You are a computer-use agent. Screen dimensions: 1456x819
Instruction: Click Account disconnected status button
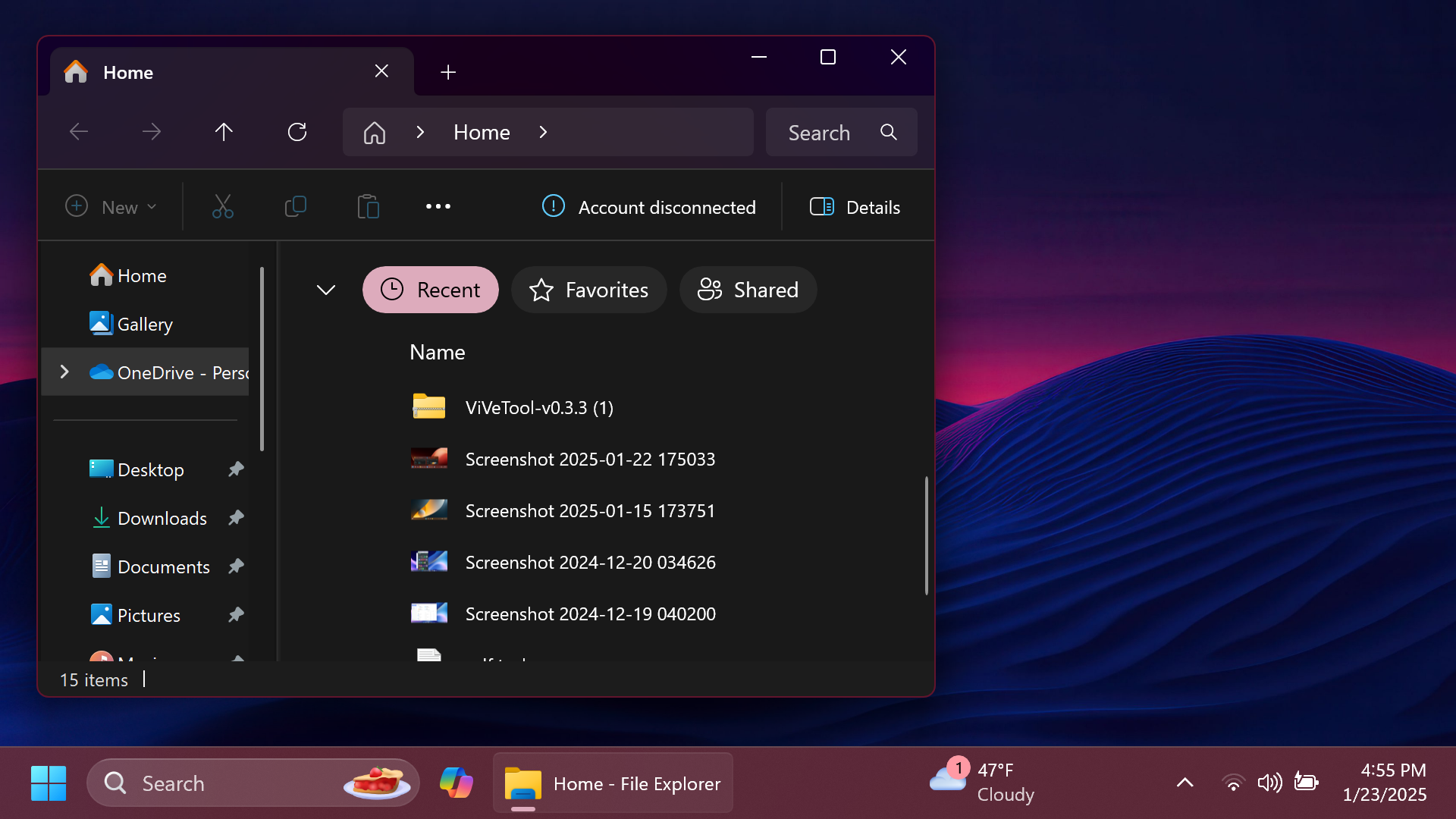[x=649, y=207]
